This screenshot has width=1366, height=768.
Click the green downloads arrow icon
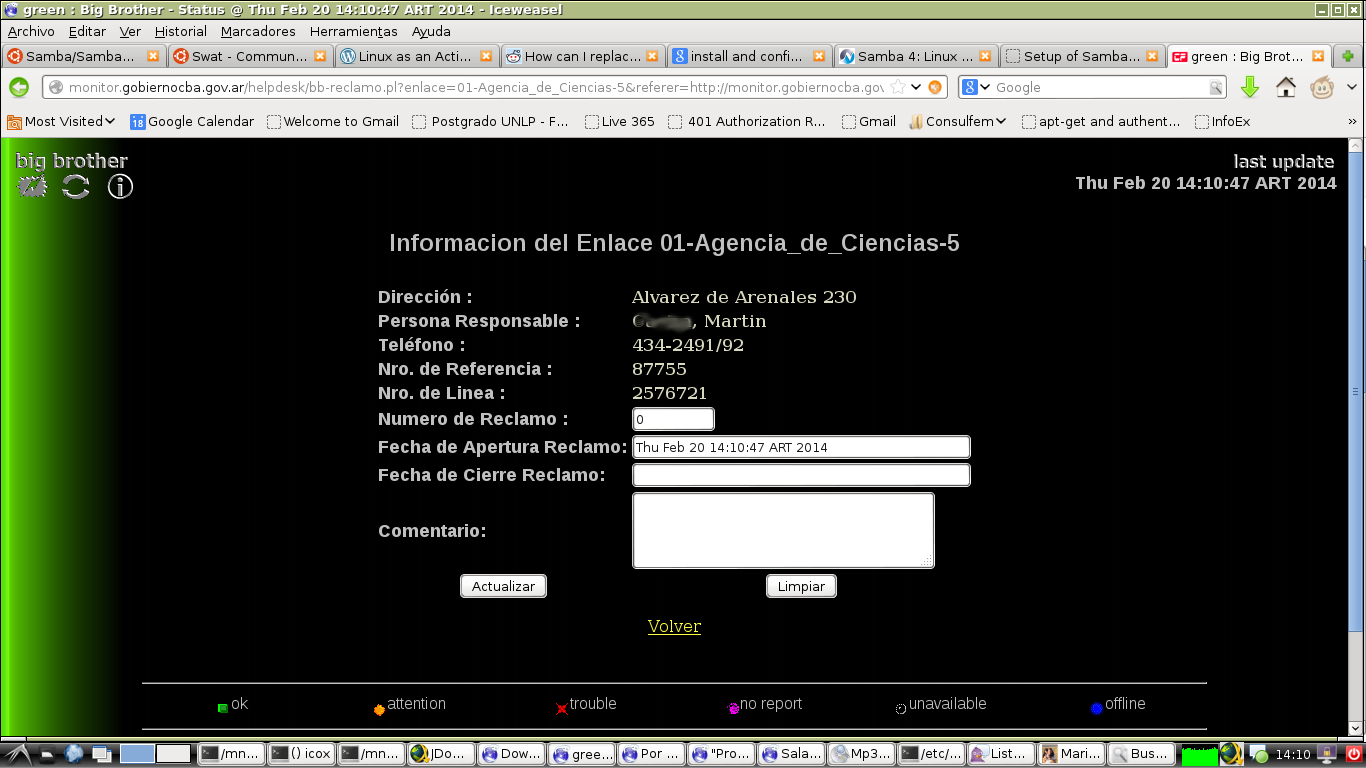point(1250,87)
